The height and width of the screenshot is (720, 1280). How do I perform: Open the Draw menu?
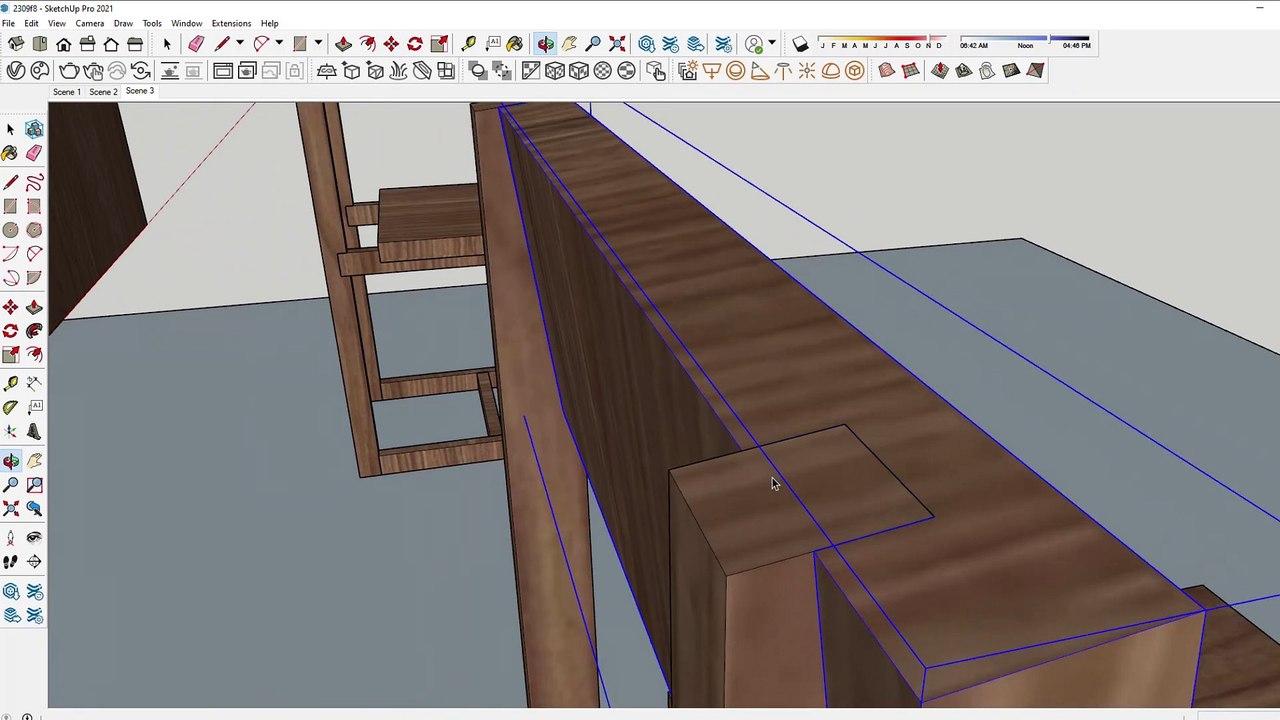click(x=123, y=23)
